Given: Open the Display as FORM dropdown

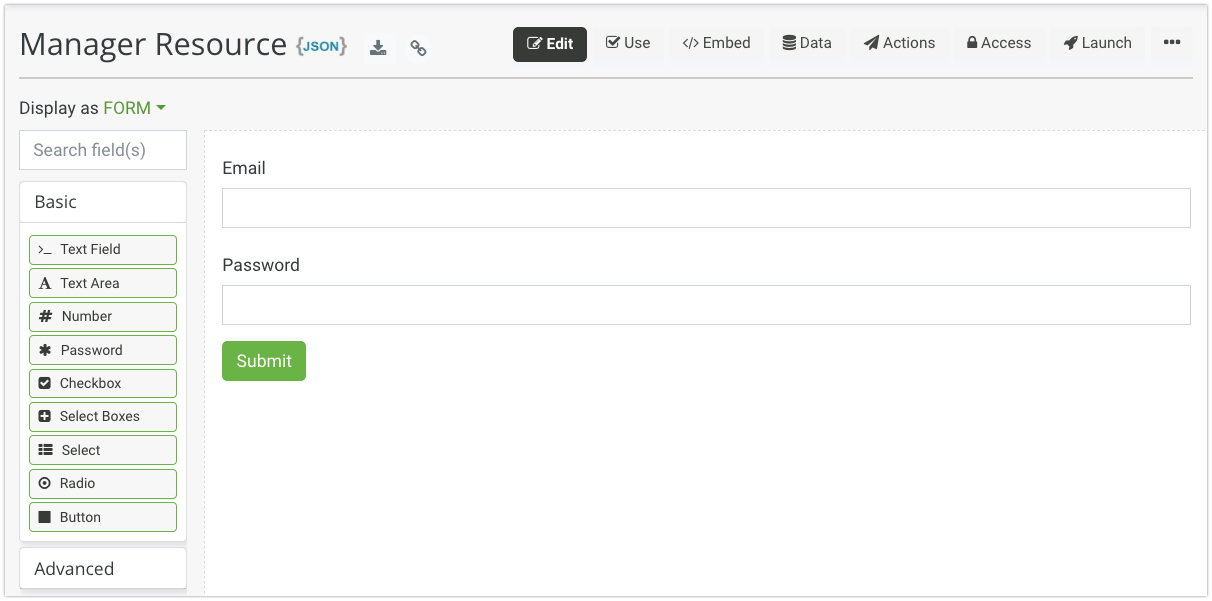Looking at the screenshot, I should tap(134, 108).
